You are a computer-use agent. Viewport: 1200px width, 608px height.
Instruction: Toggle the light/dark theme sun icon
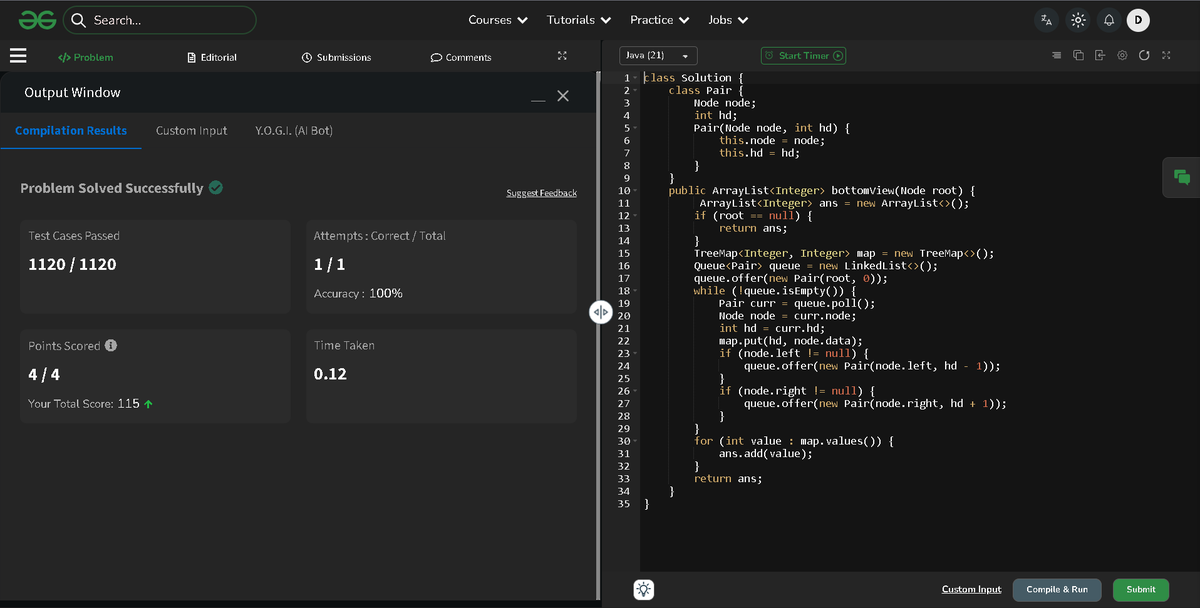[1077, 20]
